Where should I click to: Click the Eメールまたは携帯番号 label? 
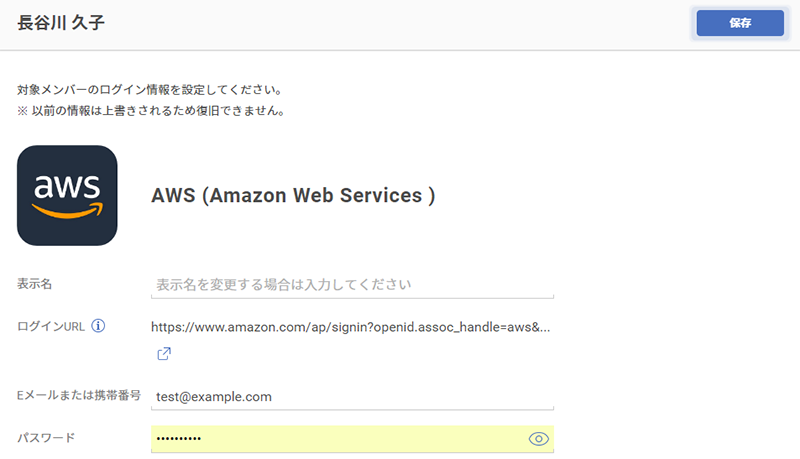pyautogui.click(x=79, y=395)
